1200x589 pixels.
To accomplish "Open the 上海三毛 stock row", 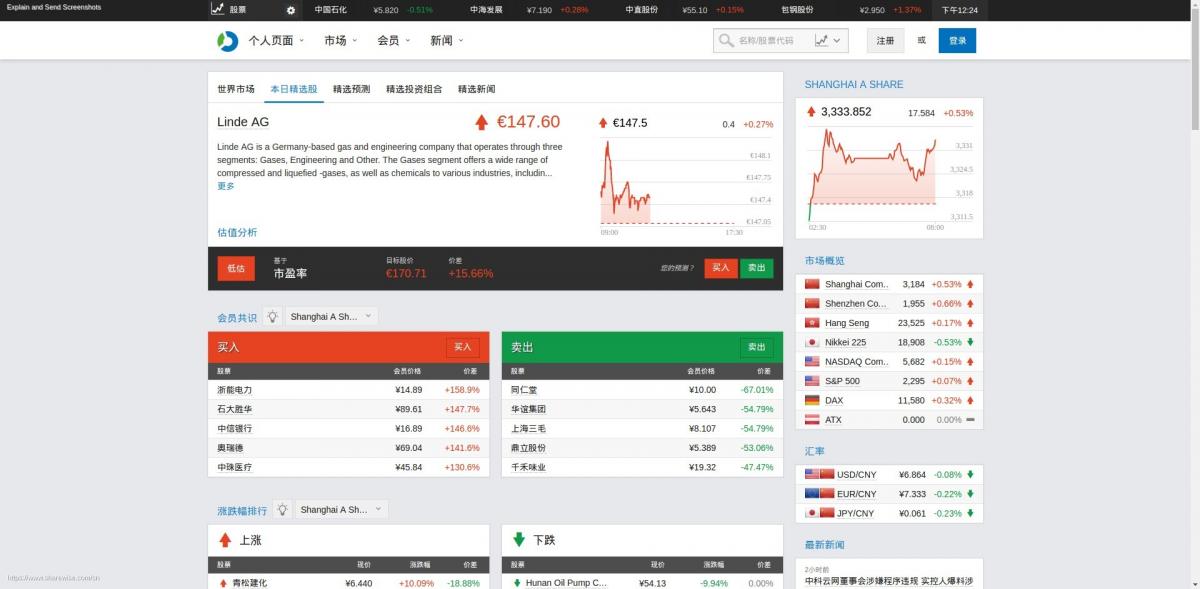I will (x=643, y=428).
